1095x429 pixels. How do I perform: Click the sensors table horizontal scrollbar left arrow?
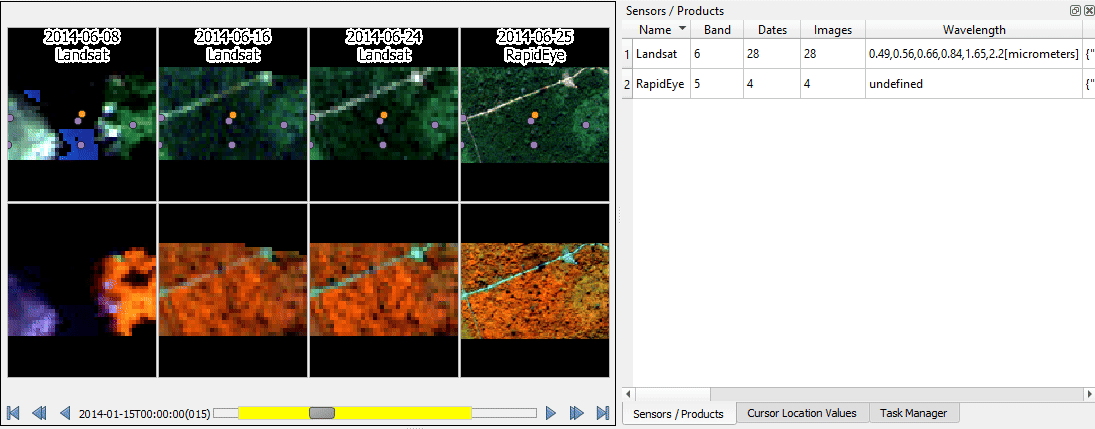(627, 394)
